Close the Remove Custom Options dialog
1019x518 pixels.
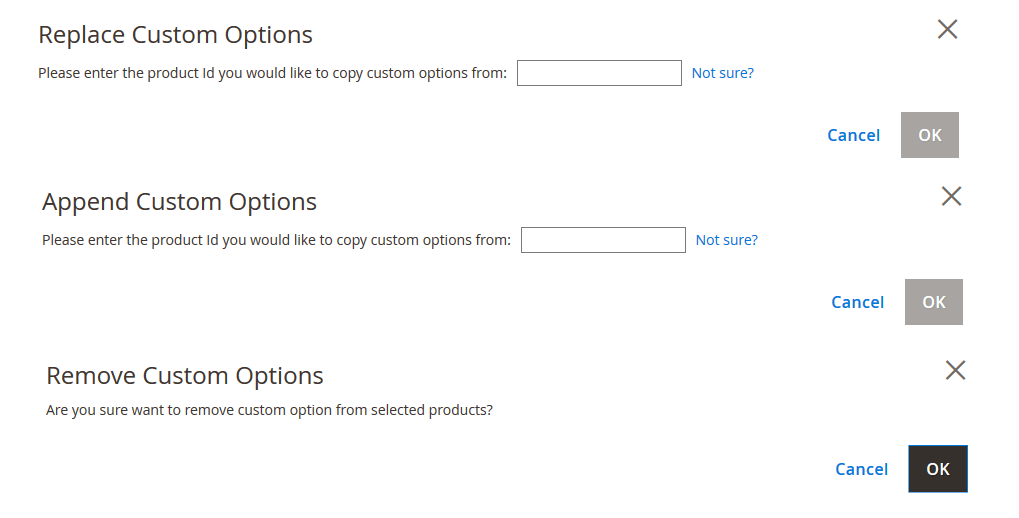point(955,370)
